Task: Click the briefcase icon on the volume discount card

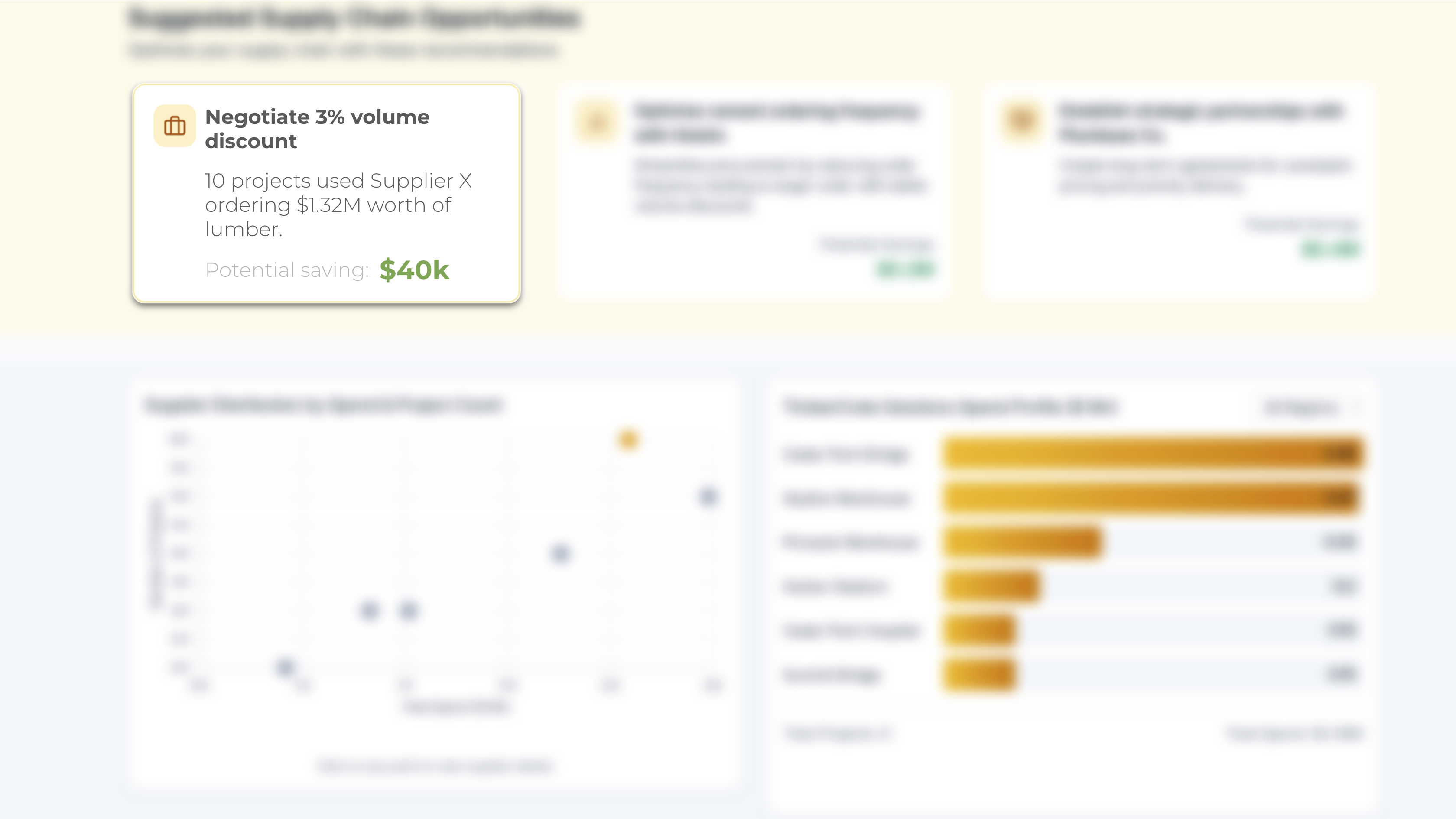Action: 175,126
